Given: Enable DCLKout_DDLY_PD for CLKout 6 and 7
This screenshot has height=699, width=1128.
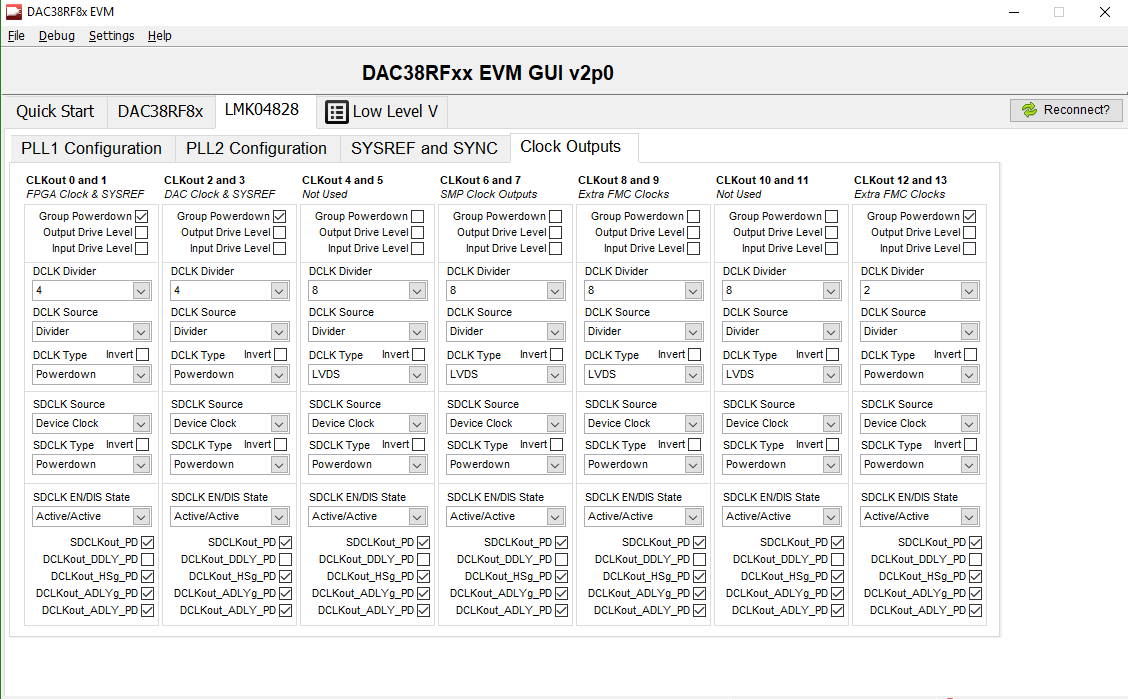Looking at the screenshot, I should 562,559.
